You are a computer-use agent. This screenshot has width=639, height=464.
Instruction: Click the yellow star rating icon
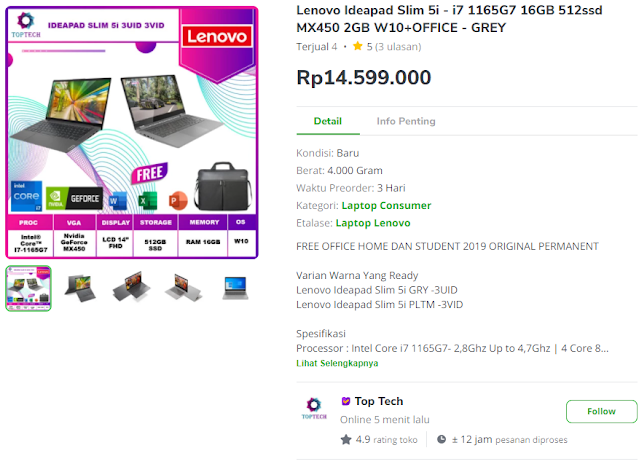click(357, 46)
